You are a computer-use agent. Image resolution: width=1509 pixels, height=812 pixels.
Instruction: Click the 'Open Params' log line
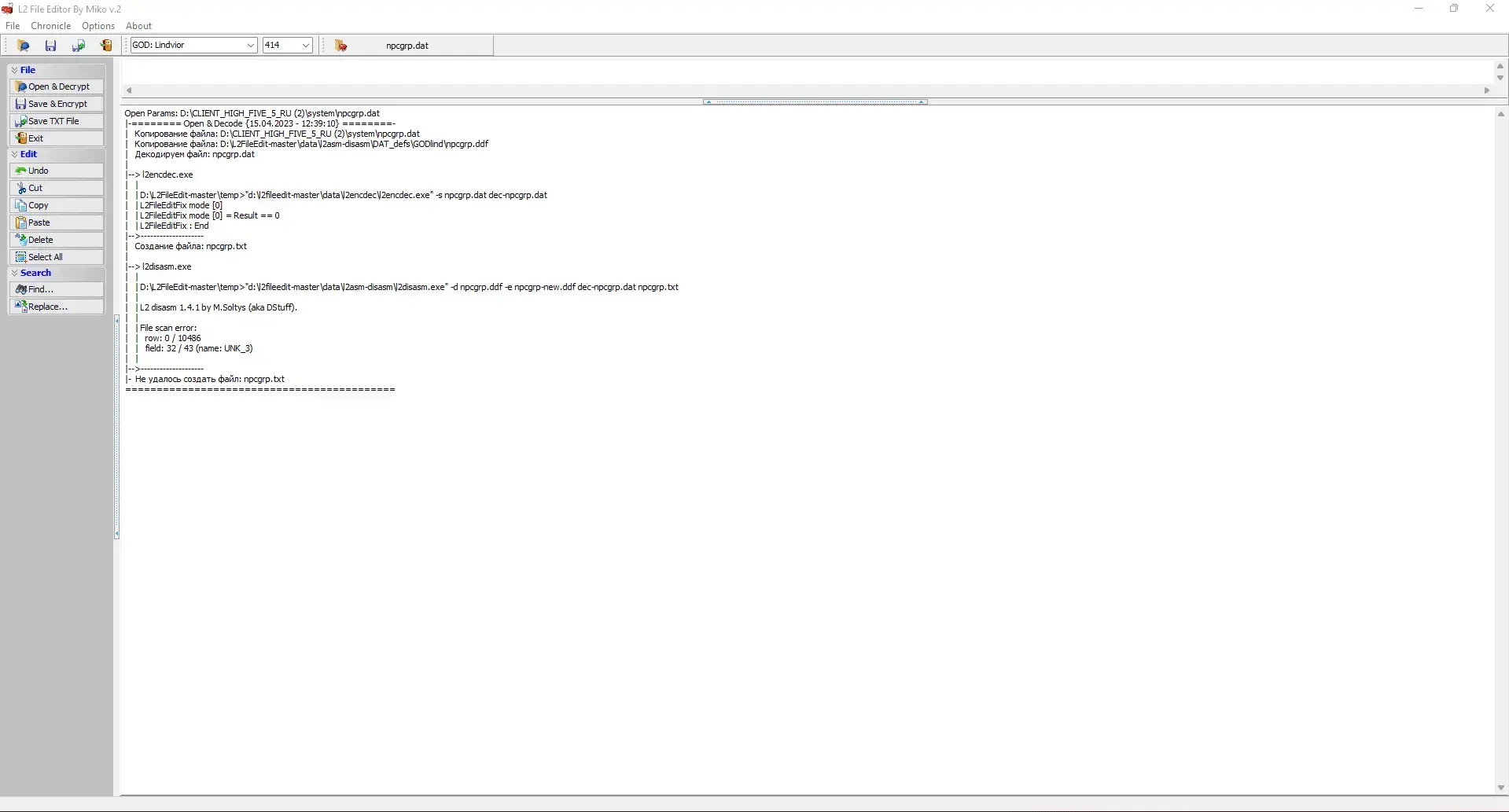pyautogui.click(x=252, y=113)
